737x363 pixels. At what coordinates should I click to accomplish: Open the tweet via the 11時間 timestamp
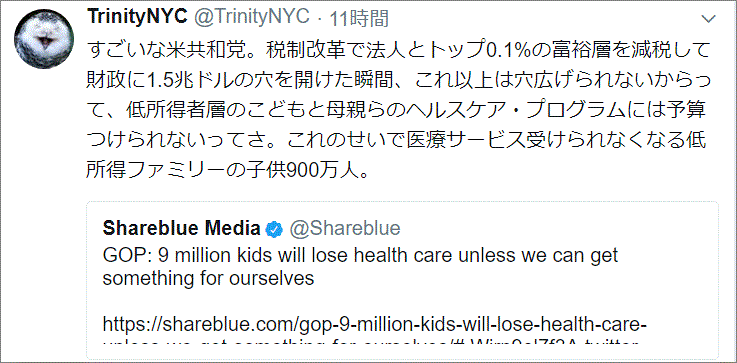pos(360,18)
